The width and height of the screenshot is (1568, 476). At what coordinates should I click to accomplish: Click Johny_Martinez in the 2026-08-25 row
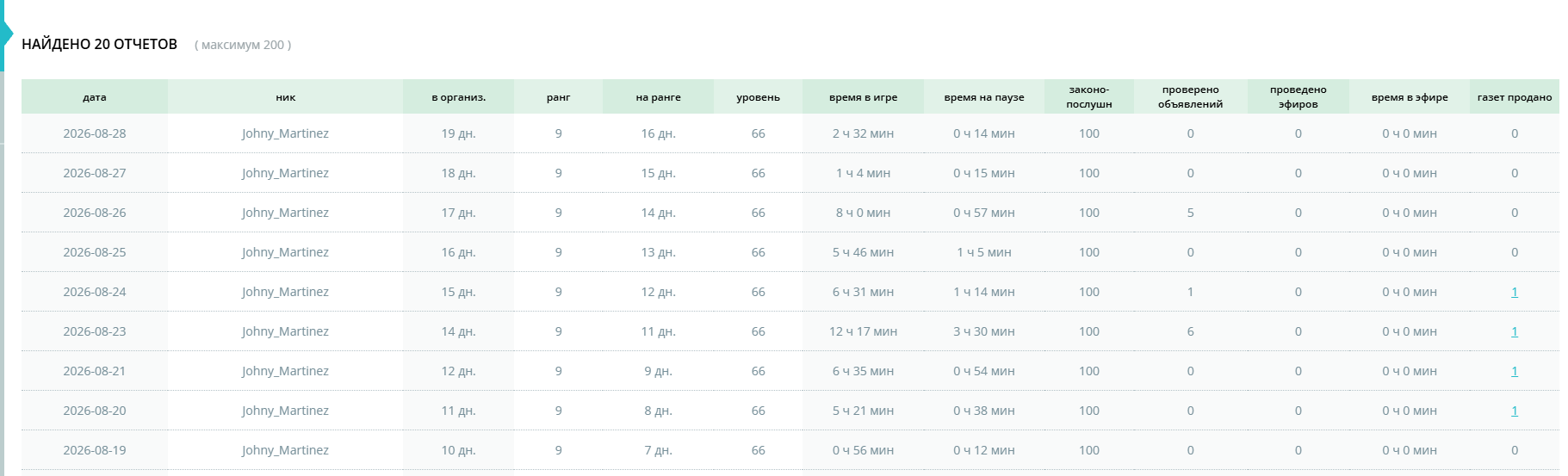coord(285,252)
